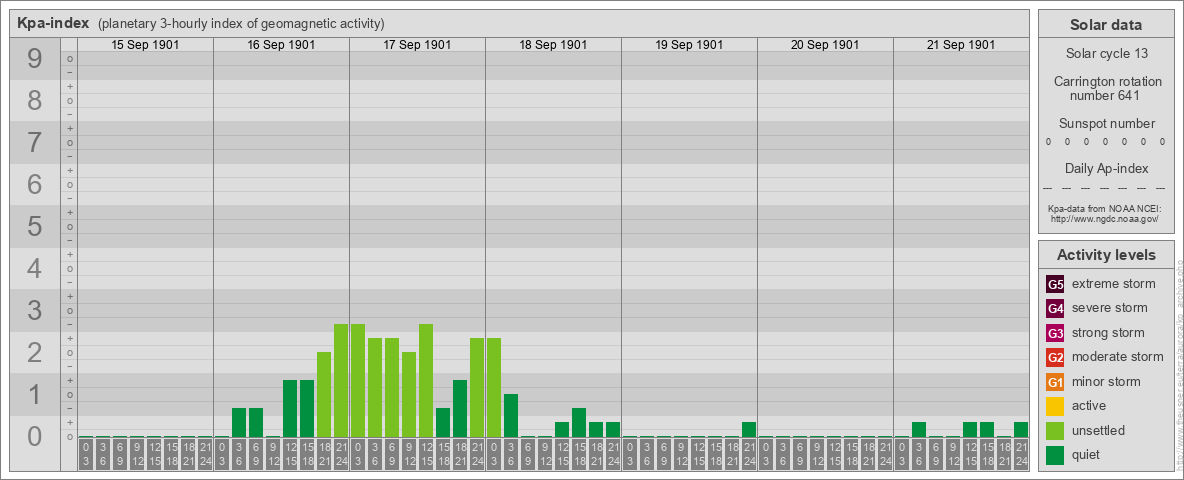Click the Kp scale number 0
This screenshot has width=1184, height=480.
click(35, 436)
